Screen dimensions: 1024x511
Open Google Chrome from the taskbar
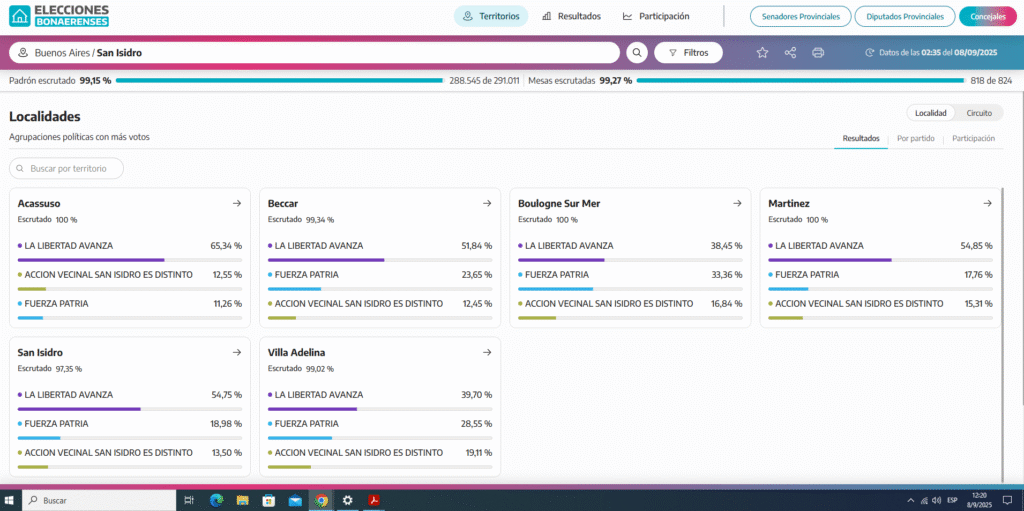pyautogui.click(x=321, y=500)
